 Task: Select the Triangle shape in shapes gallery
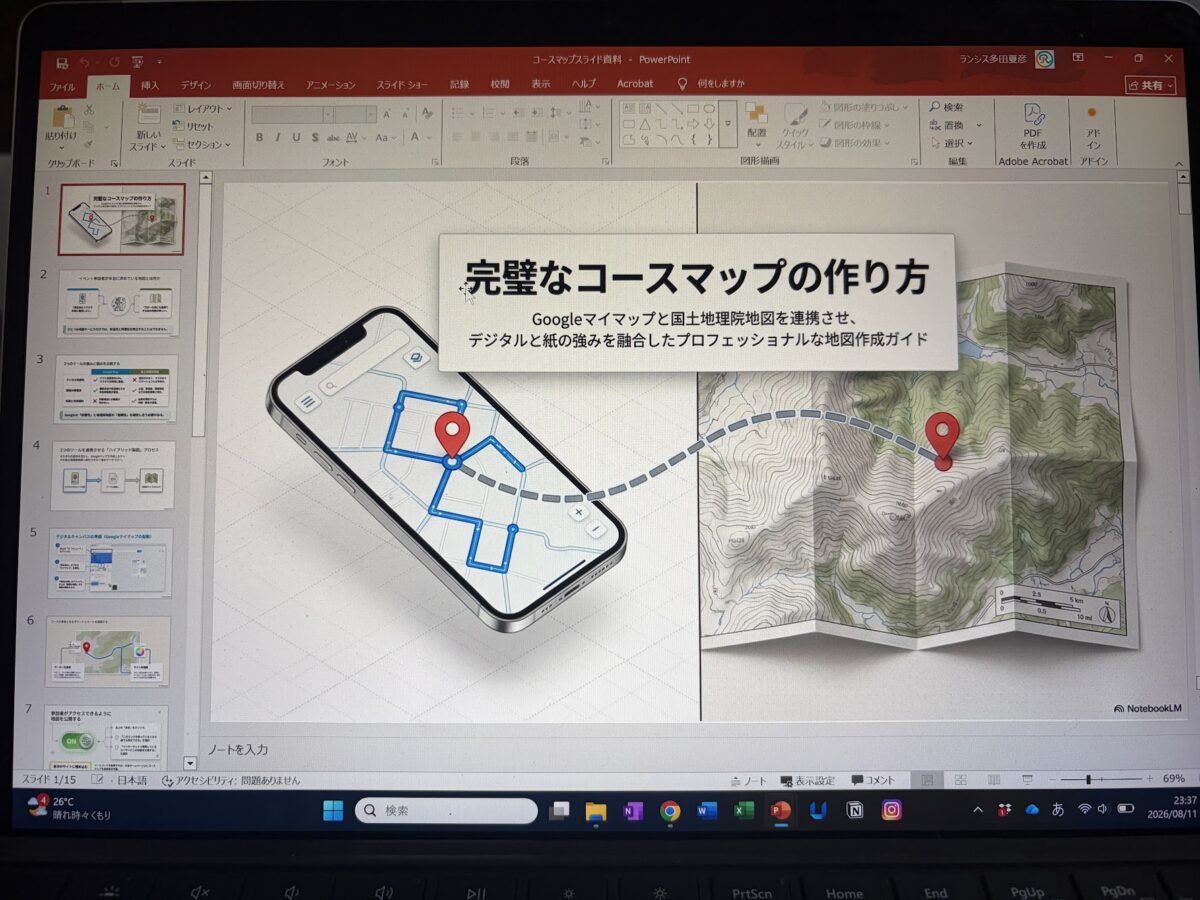[644, 124]
